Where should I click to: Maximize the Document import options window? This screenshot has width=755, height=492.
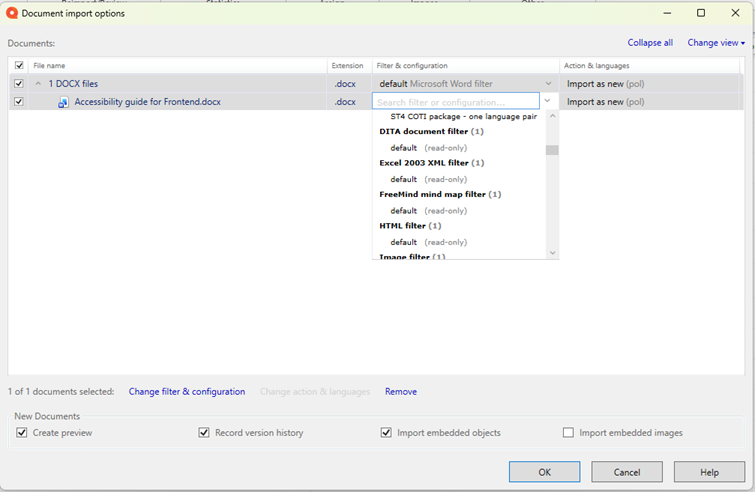[701, 13]
